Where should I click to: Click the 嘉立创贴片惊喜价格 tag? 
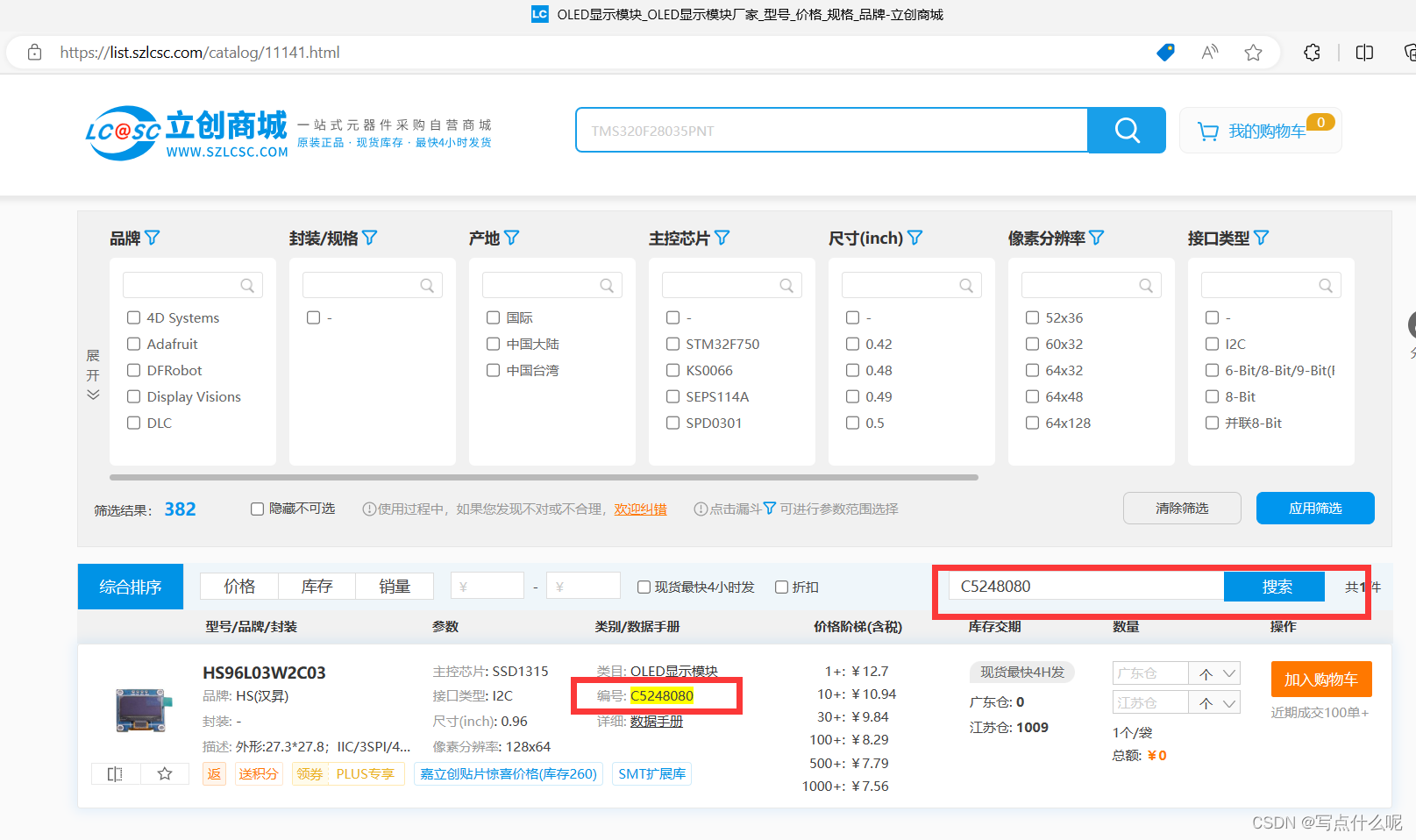[x=509, y=774]
